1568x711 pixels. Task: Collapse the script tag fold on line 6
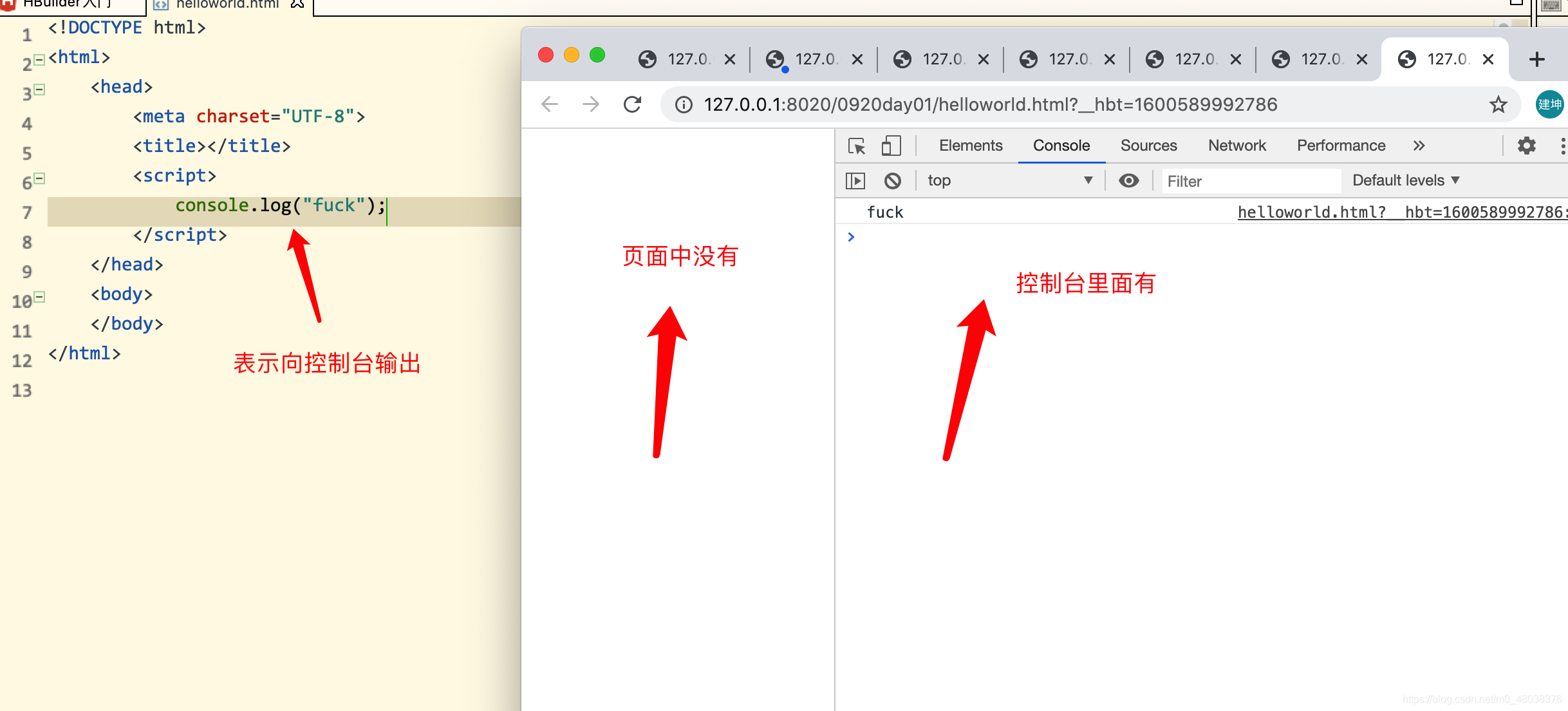pyautogui.click(x=39, y=178)
